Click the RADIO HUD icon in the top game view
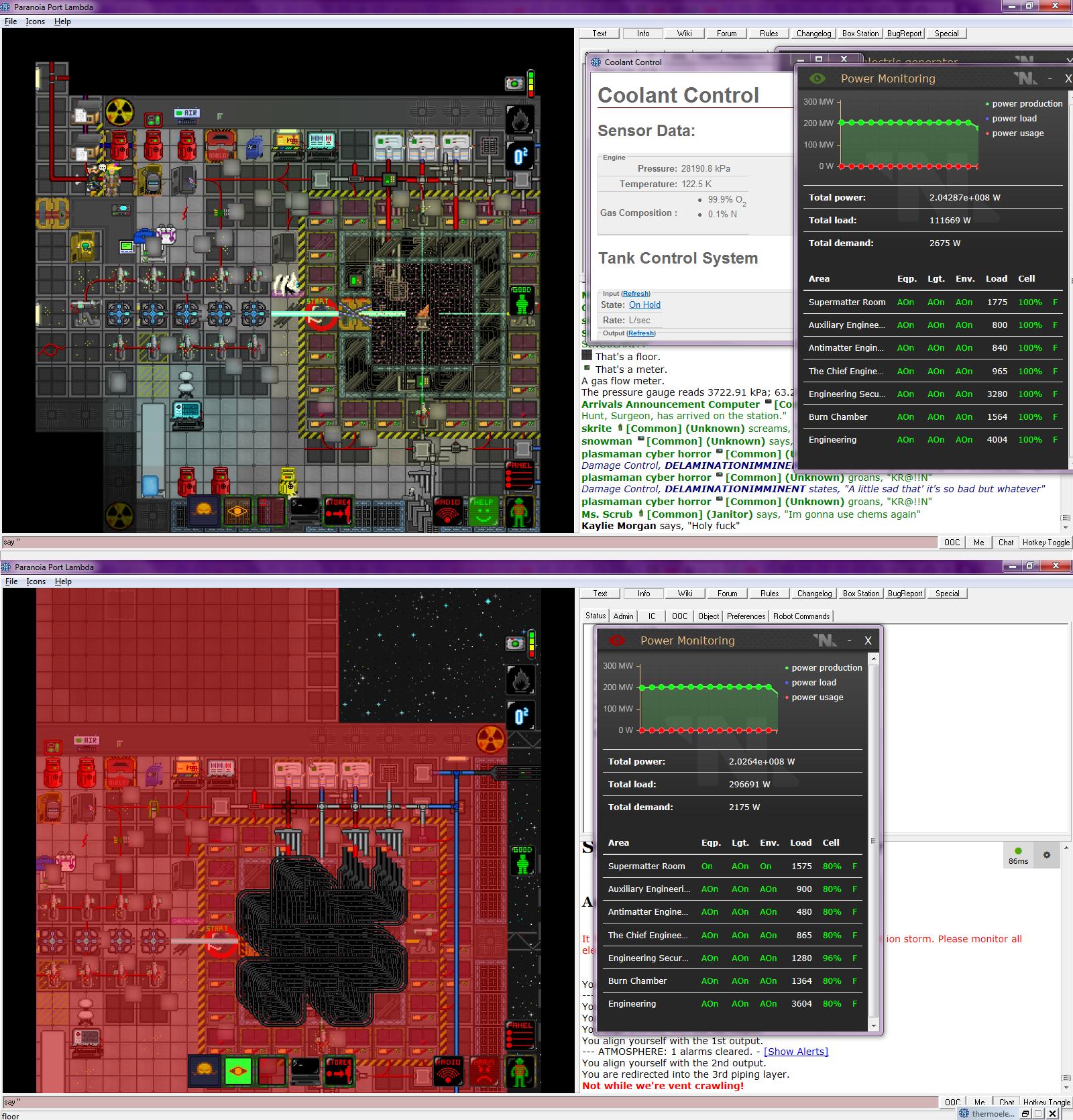The height and width of the screenshot is (1120, 1073). pos(447,511)
